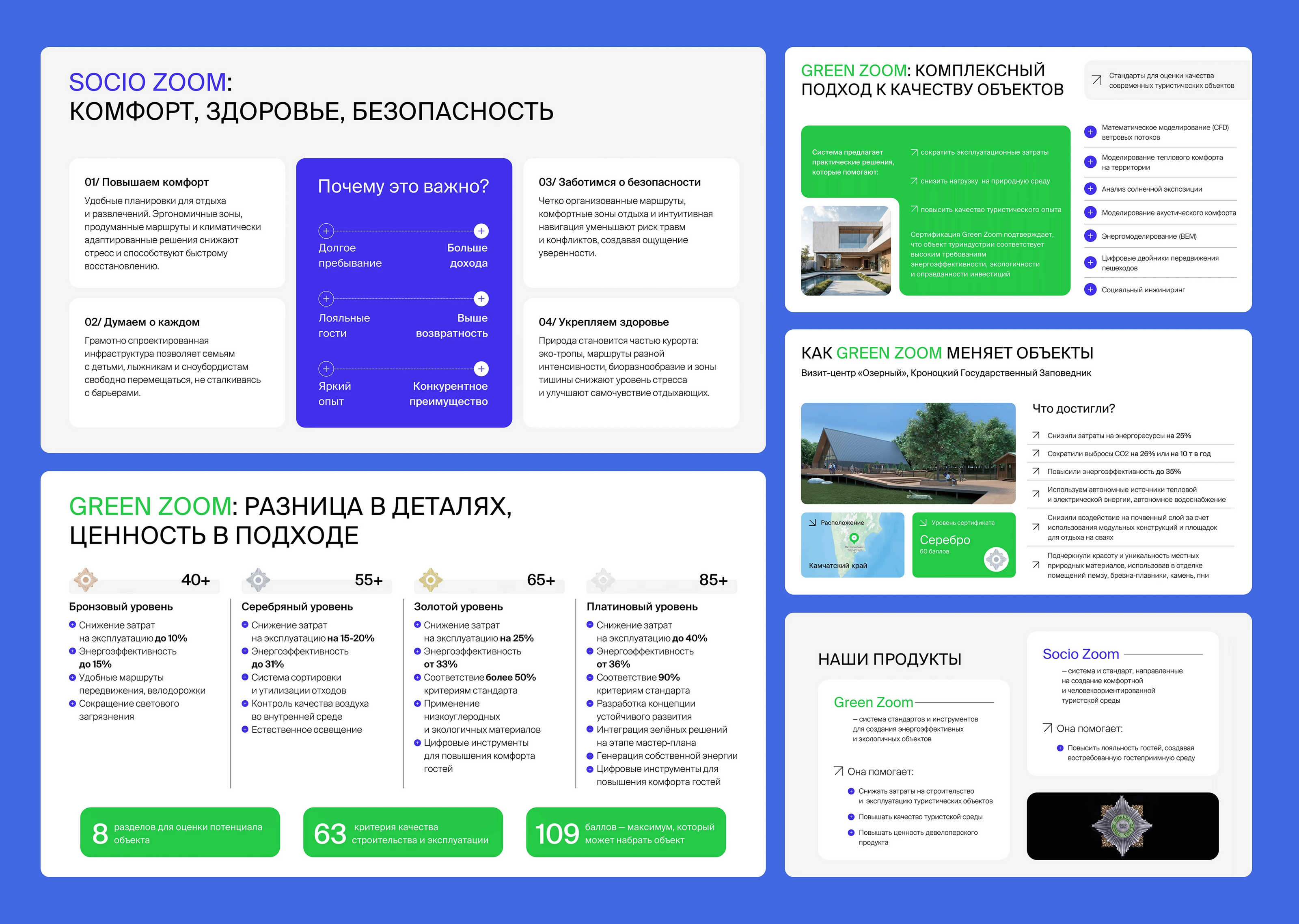Expand 'Долгое пребывание' via its plus marker
The height and width of the screenshot is (924, 1299).
coord(326,231)
